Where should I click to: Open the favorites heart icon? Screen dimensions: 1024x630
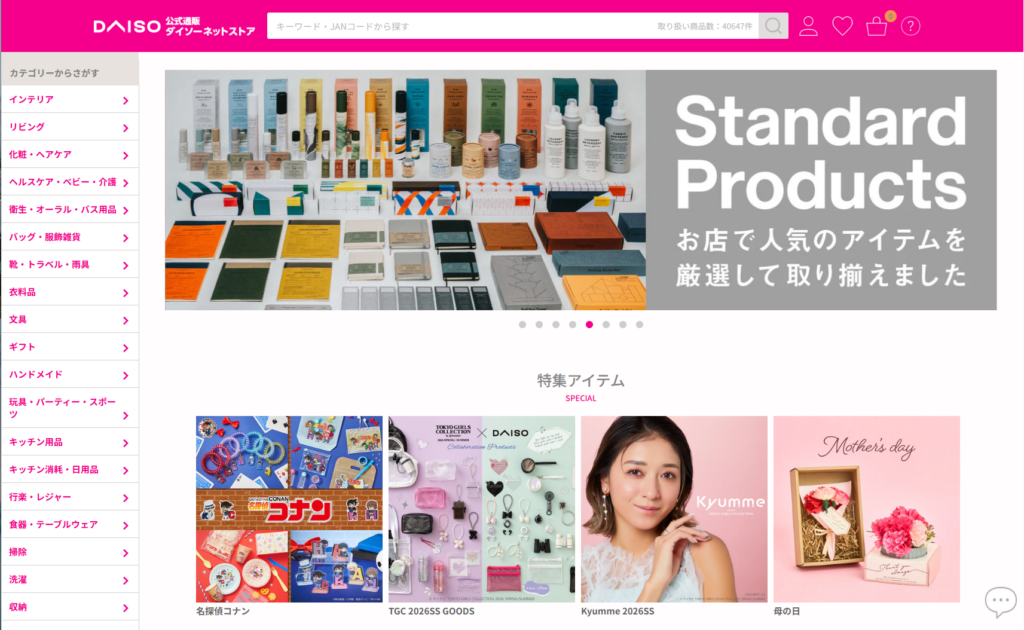[x=842, y=26]
